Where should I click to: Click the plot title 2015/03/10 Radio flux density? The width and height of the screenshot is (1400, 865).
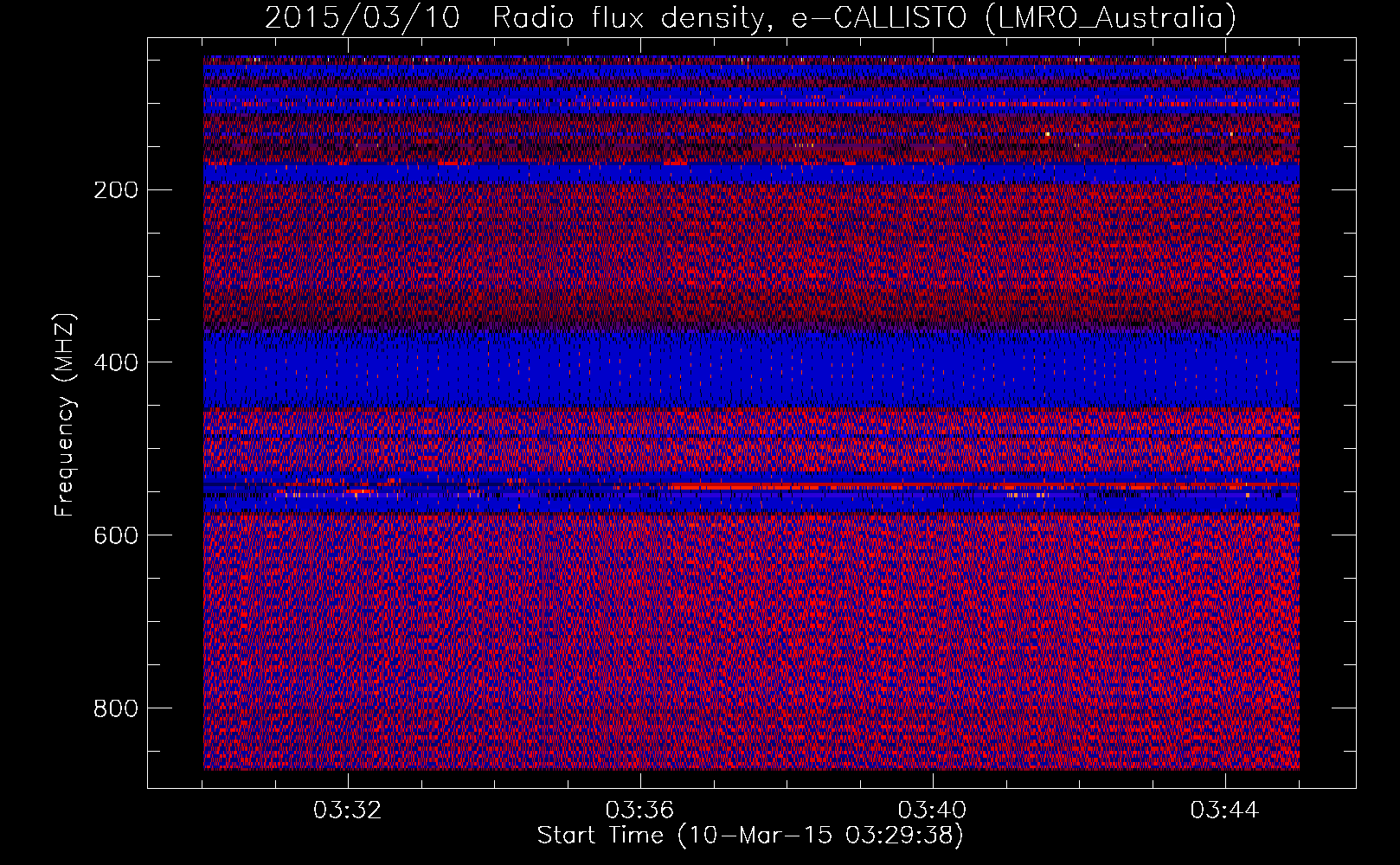pos(750,17)
